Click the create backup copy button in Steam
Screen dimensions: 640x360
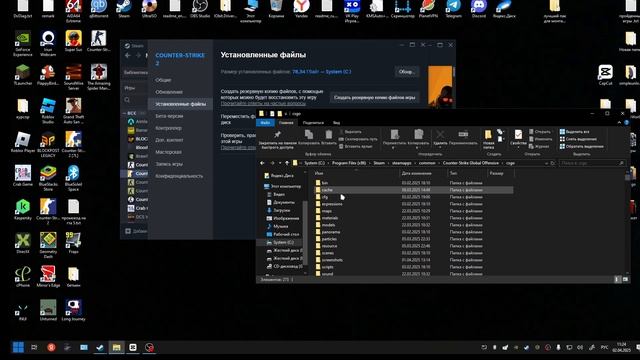[x=374, y=98]
